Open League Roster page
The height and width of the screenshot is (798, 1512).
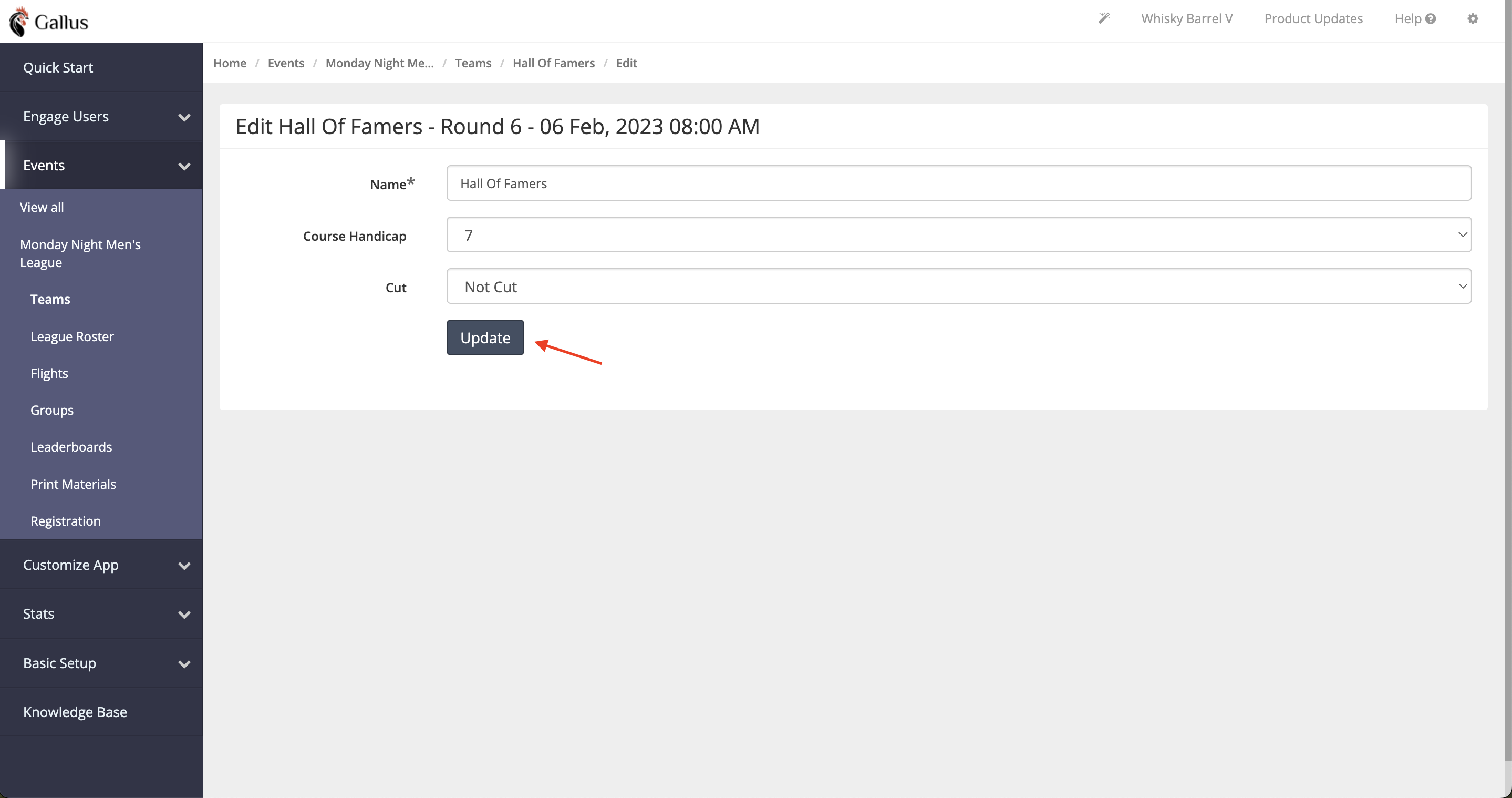coord(72,336)
